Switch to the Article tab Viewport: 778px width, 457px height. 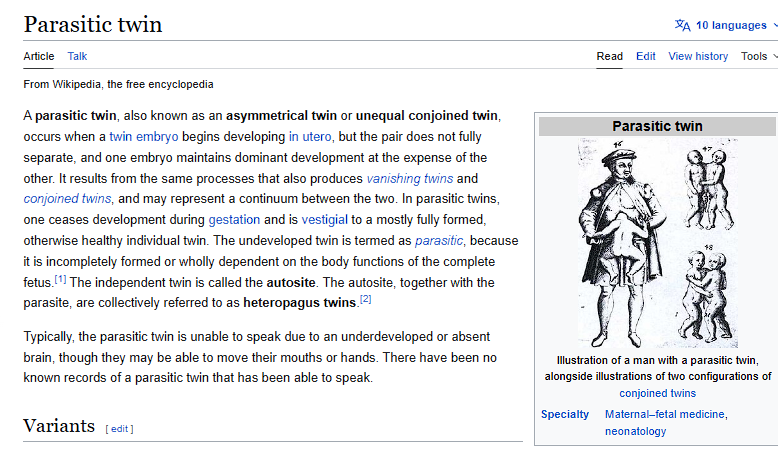39,57
